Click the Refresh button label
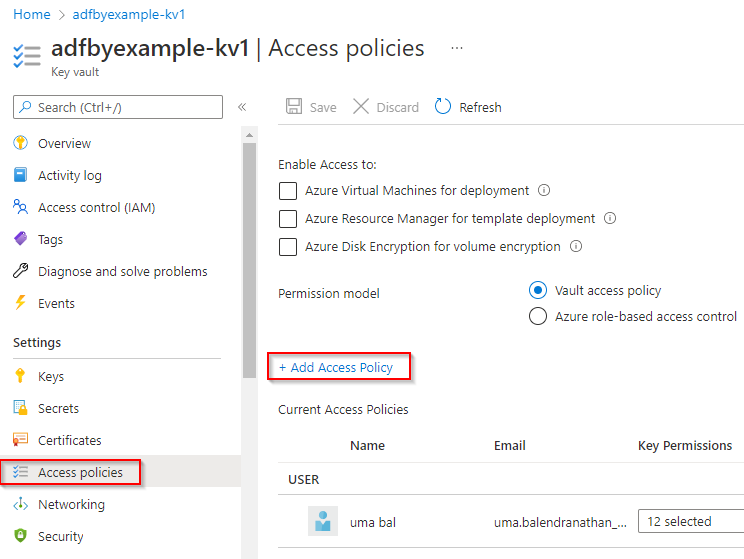Viewport: 744px width, 559px height. point(480,107)
